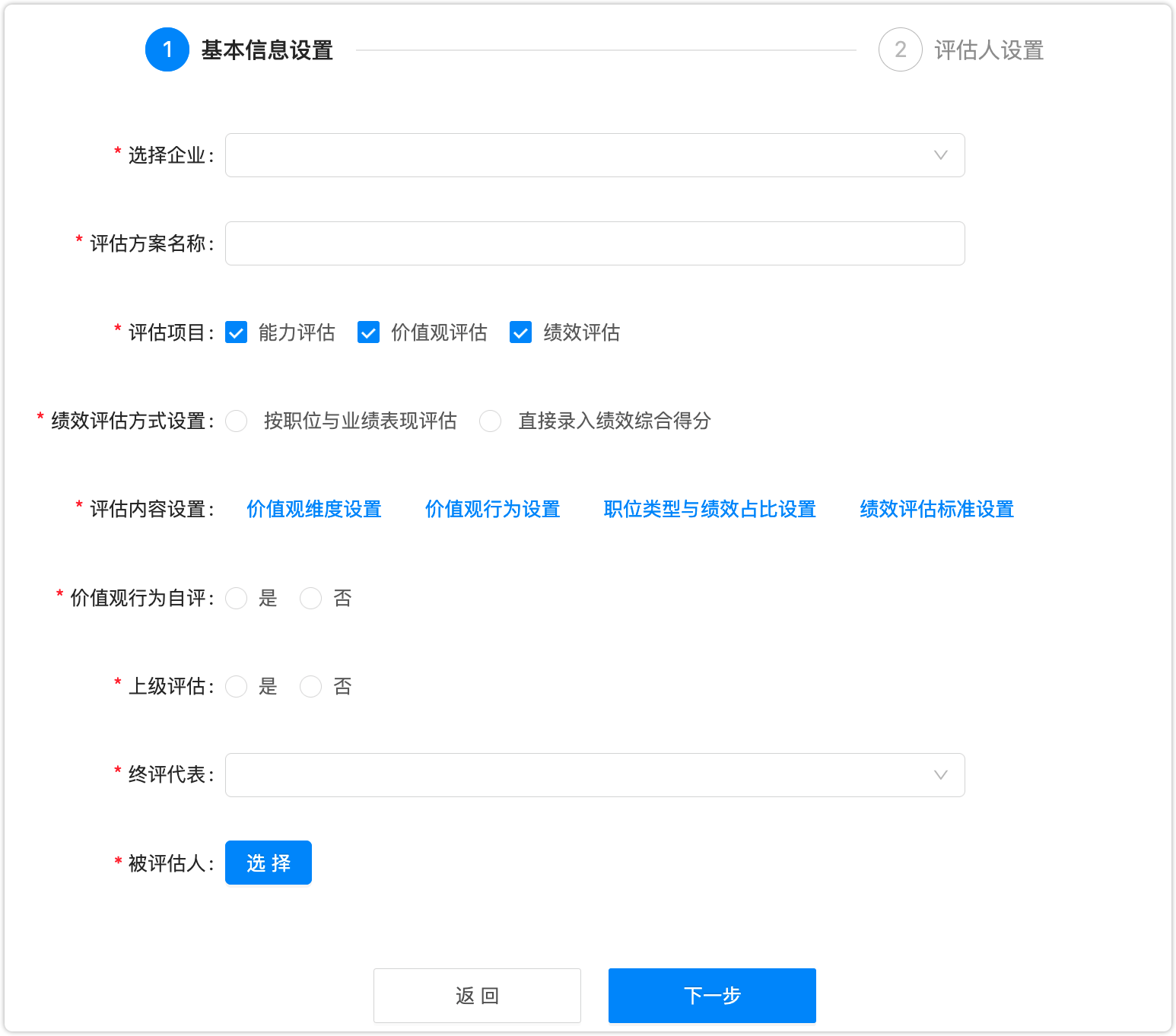Expand the 终评代表 dropdown

point(594,775)
